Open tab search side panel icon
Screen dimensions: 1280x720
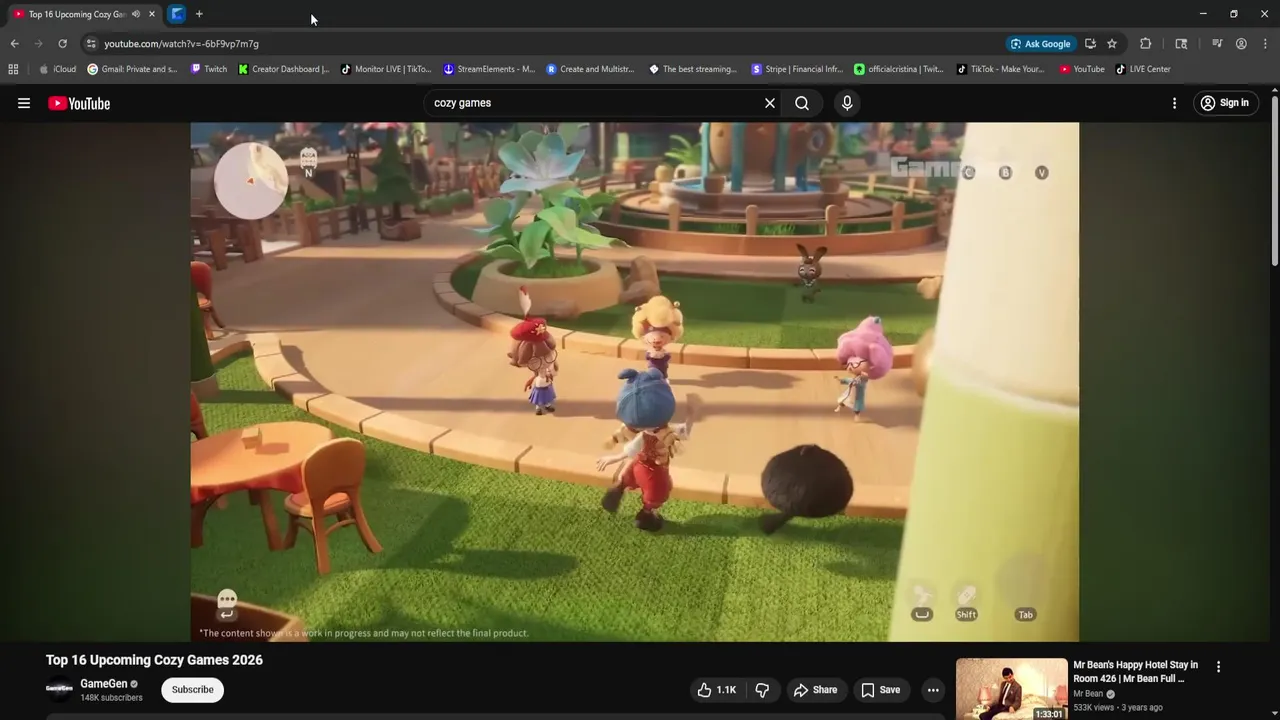point(1181,44)
